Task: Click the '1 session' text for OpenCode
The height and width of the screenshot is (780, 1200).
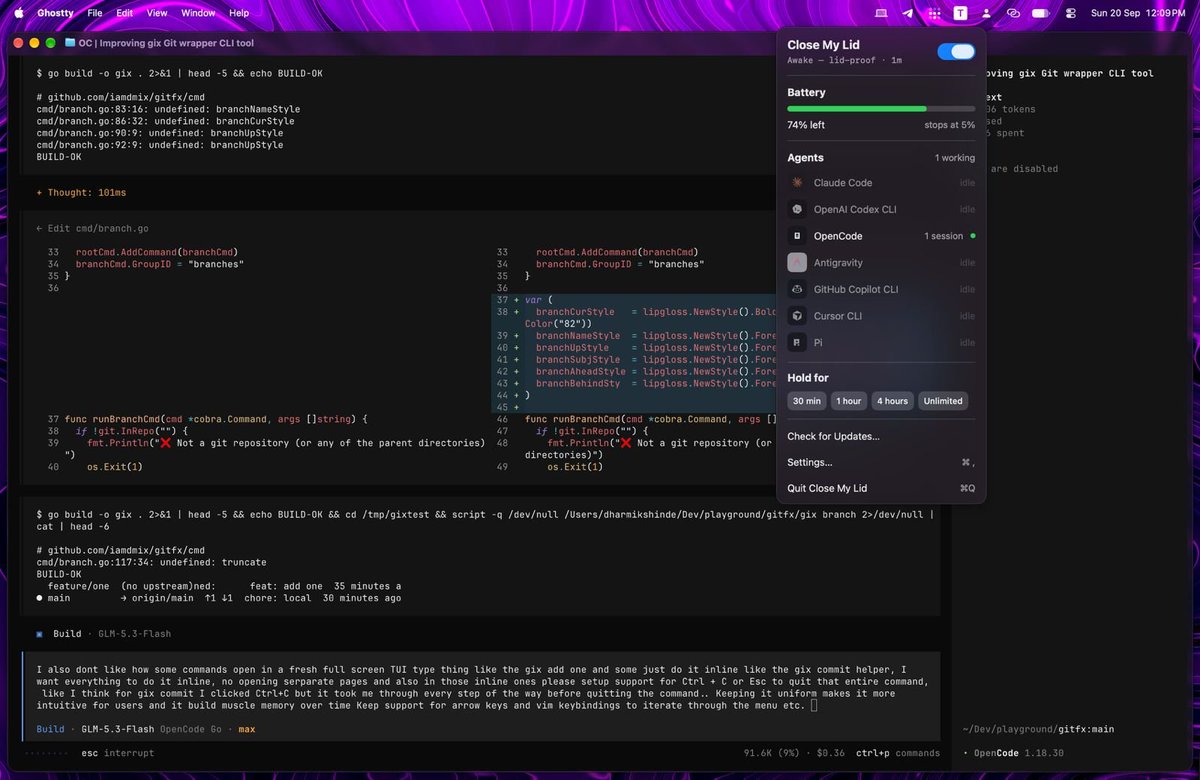Action: click(944, 236)
